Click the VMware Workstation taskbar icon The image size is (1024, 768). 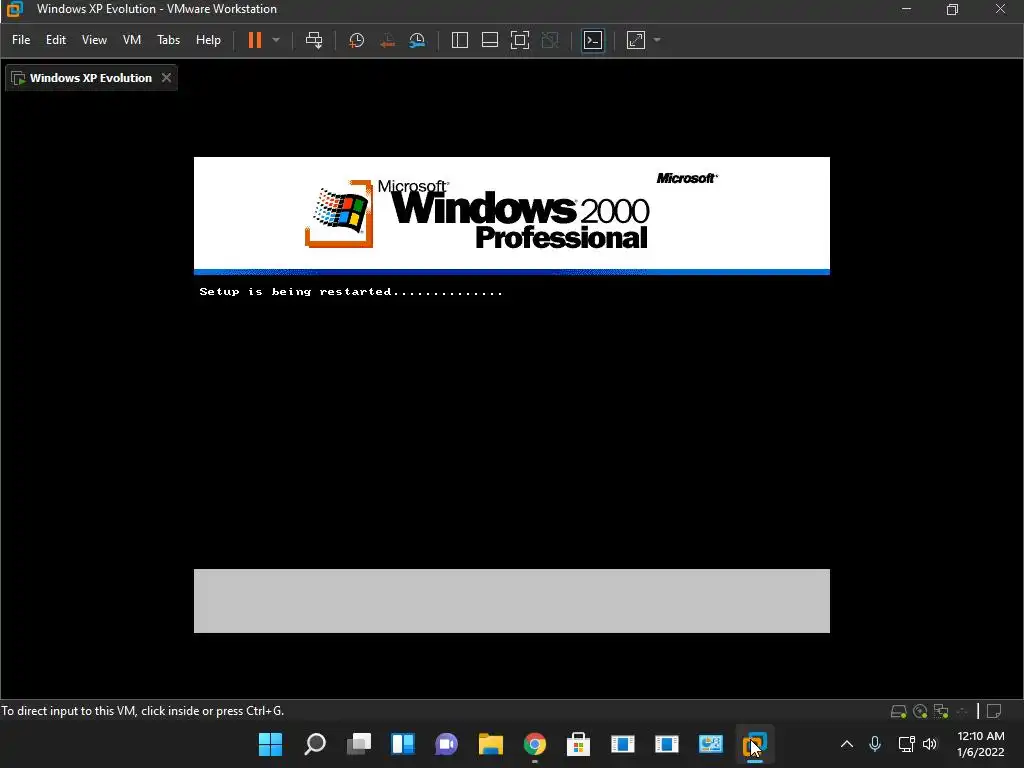pos(754,744)
